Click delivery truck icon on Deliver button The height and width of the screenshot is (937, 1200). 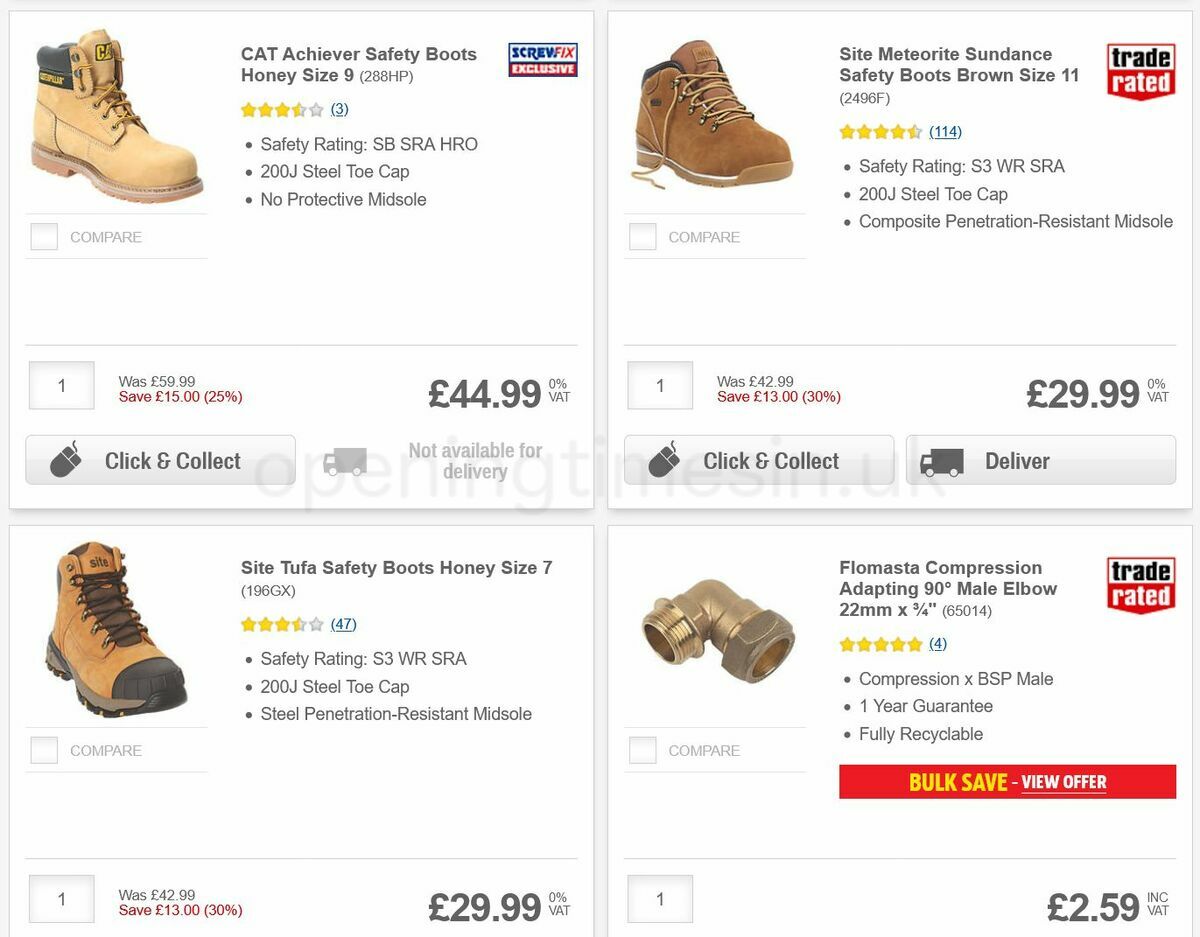pos(941,461)
